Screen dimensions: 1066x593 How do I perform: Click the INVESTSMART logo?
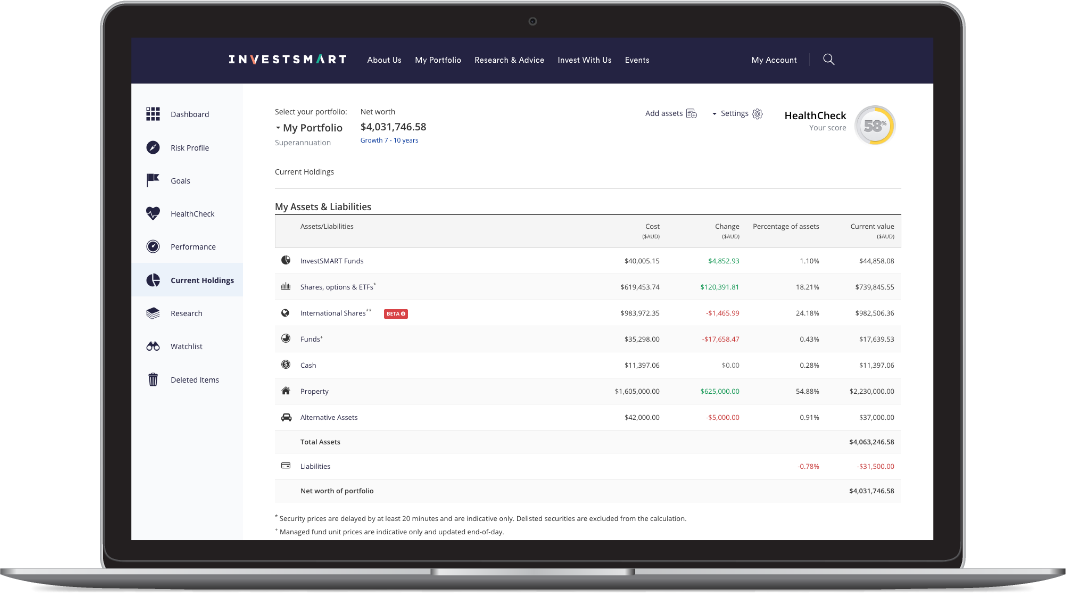288,59
